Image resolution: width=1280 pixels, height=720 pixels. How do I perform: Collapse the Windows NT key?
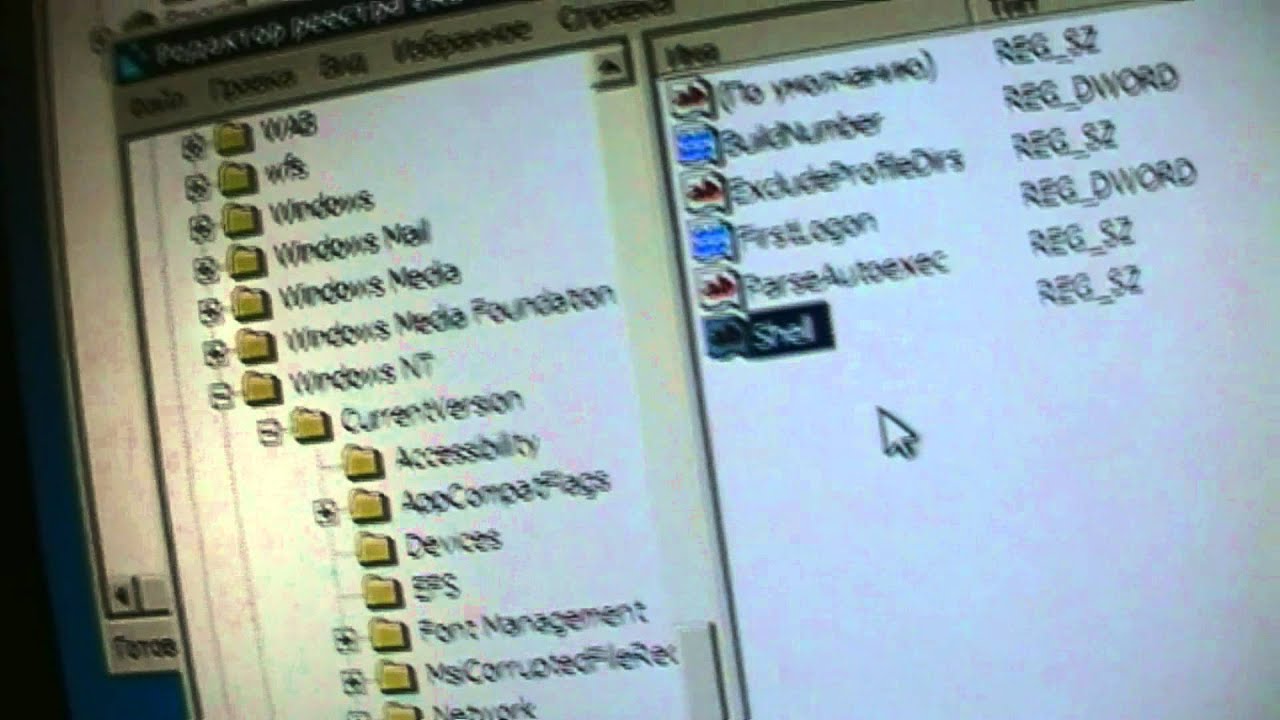(221, 396)
